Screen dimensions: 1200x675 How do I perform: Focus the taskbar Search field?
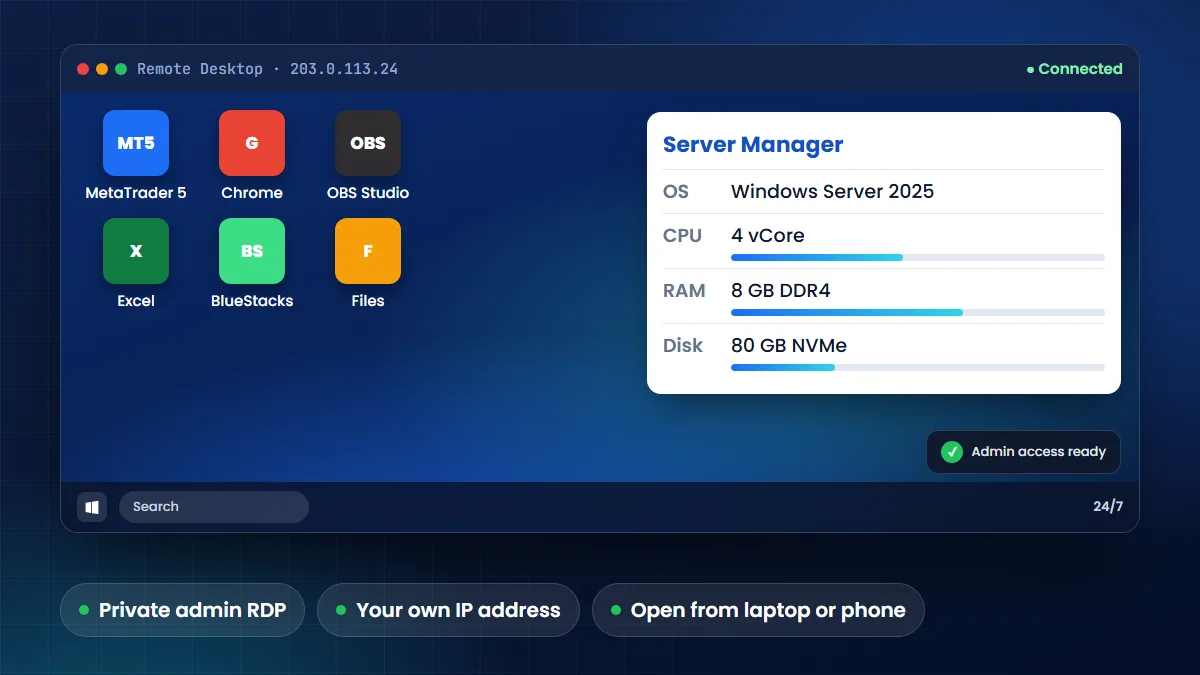(x=214, y=507)
